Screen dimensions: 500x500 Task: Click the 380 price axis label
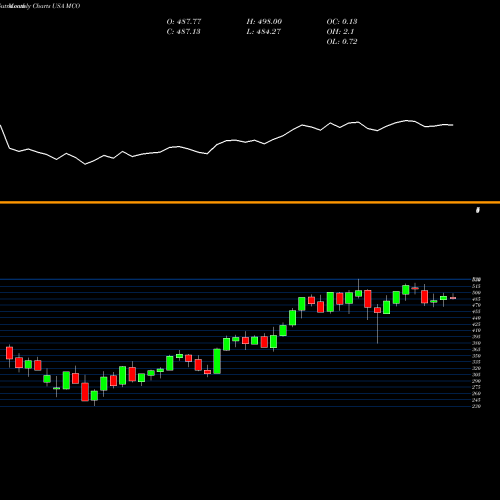tap(476, 343)
